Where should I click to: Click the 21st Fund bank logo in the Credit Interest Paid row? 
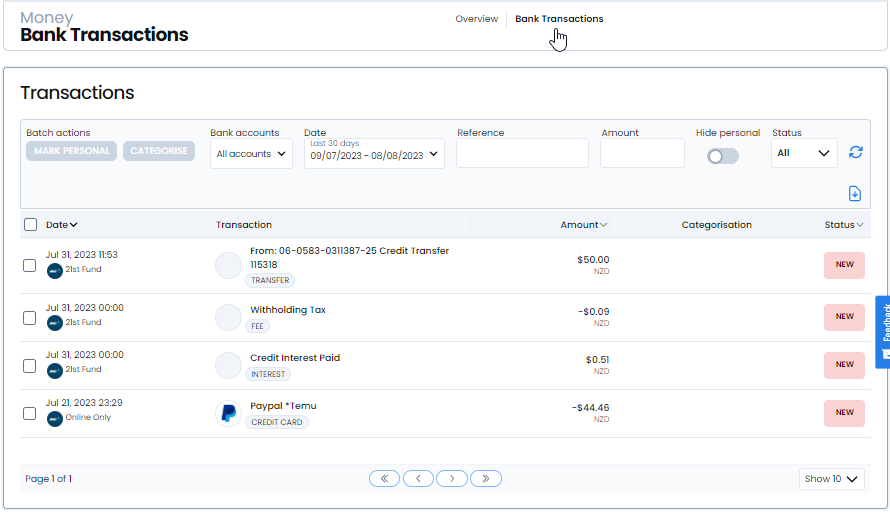(x=54, y=371)
